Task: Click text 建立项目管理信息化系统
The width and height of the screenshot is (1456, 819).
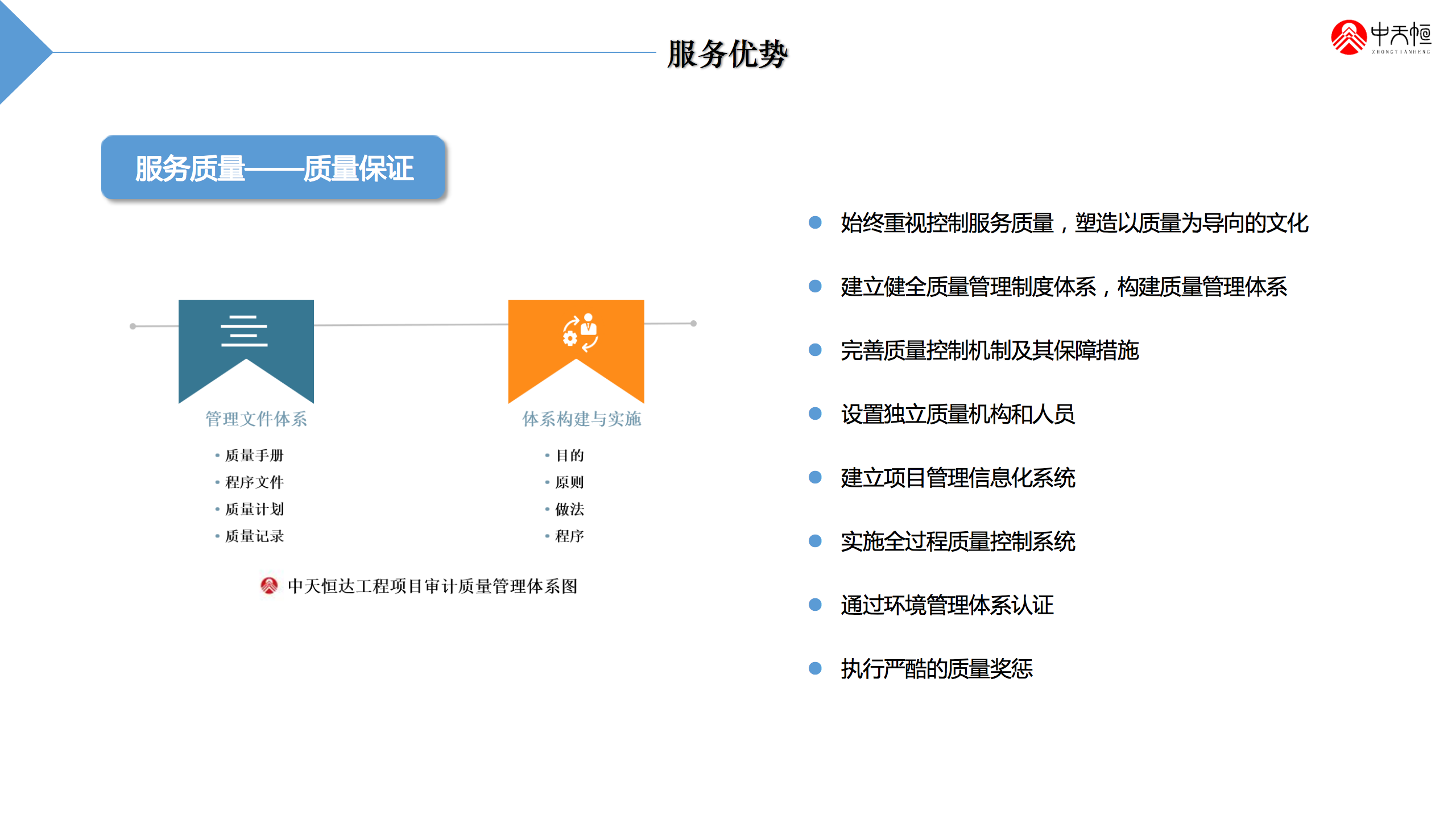Action: 958,478
